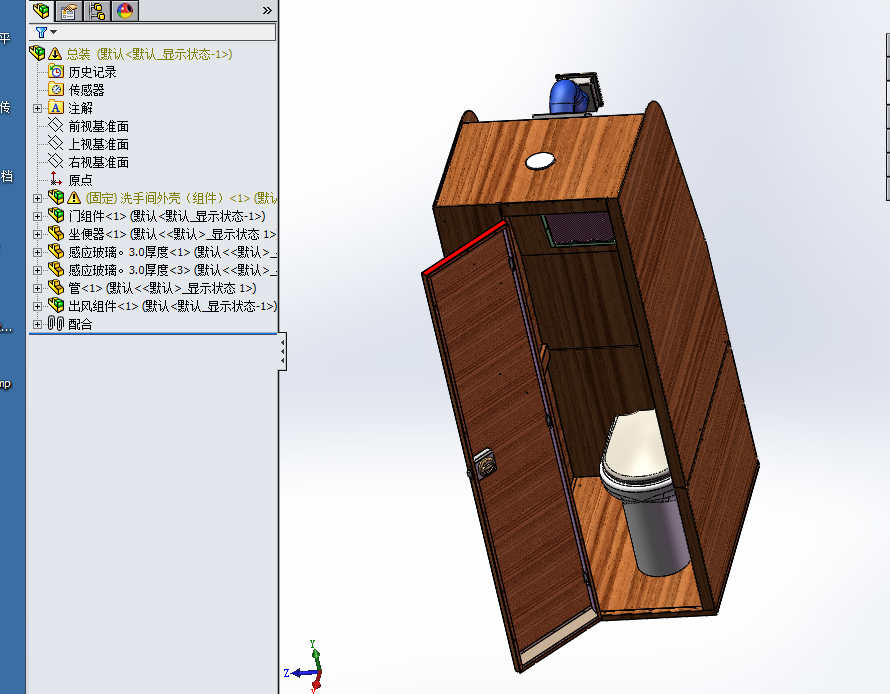The height and width of the screenshot is (694, 890).
Task: Click the 总装 assembly icon
Action: pos(37,53)
